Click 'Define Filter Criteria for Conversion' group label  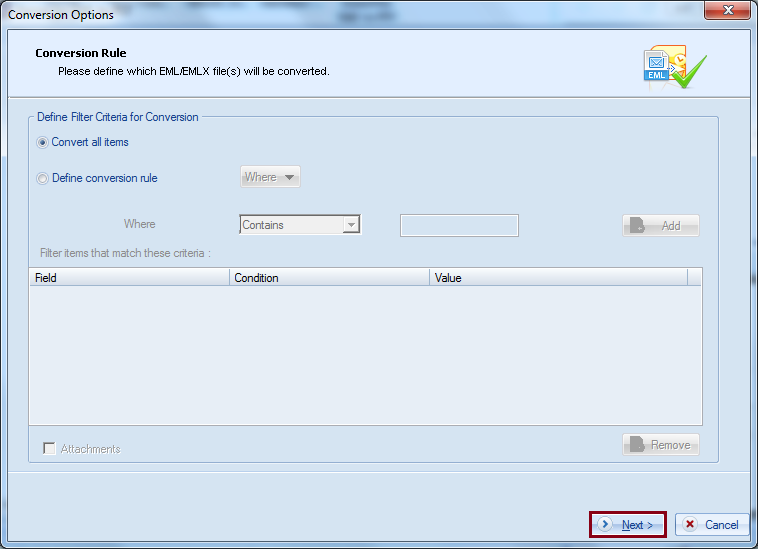(117, 117)
